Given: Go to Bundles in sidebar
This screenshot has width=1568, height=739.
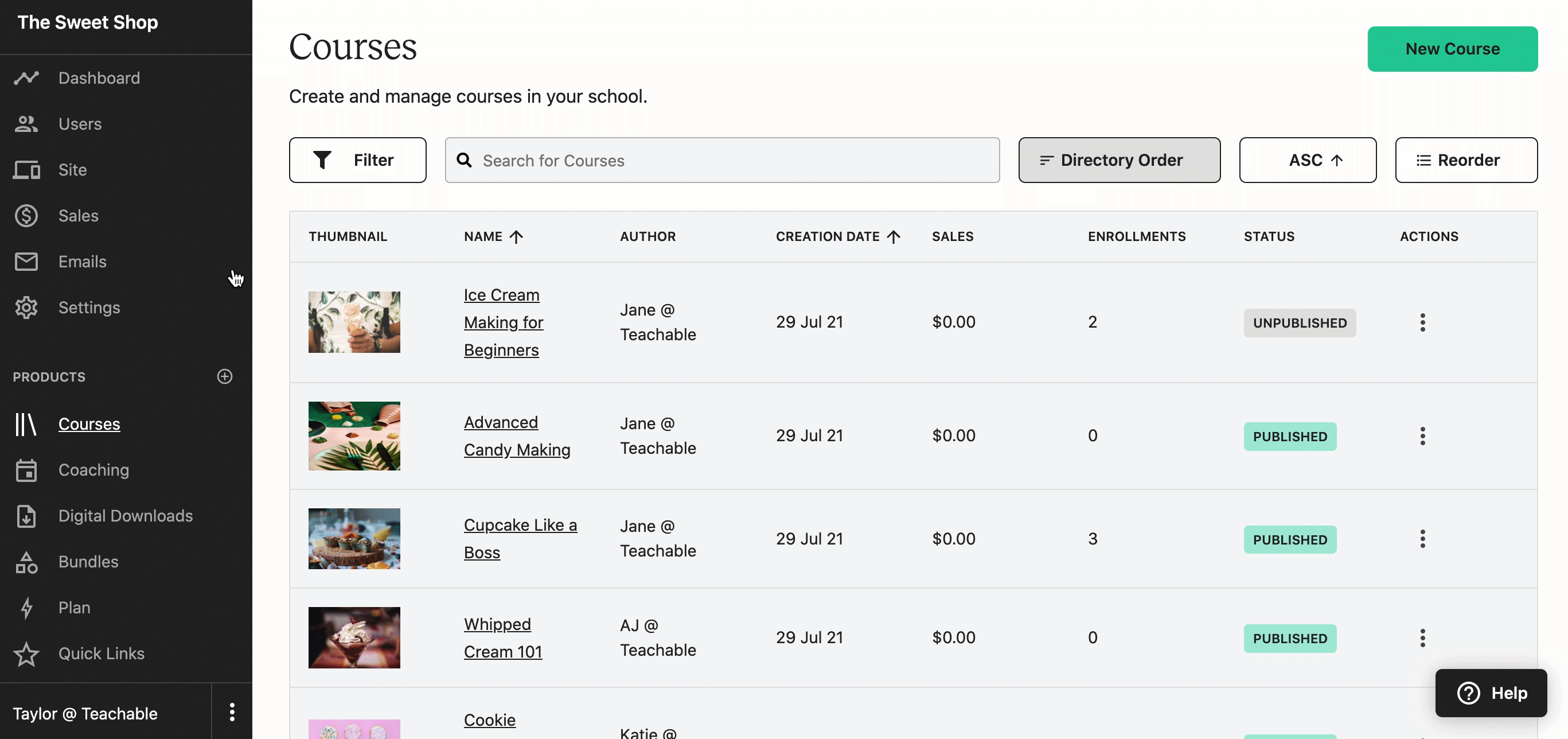Looking at the screenshot, I should 88,562.
